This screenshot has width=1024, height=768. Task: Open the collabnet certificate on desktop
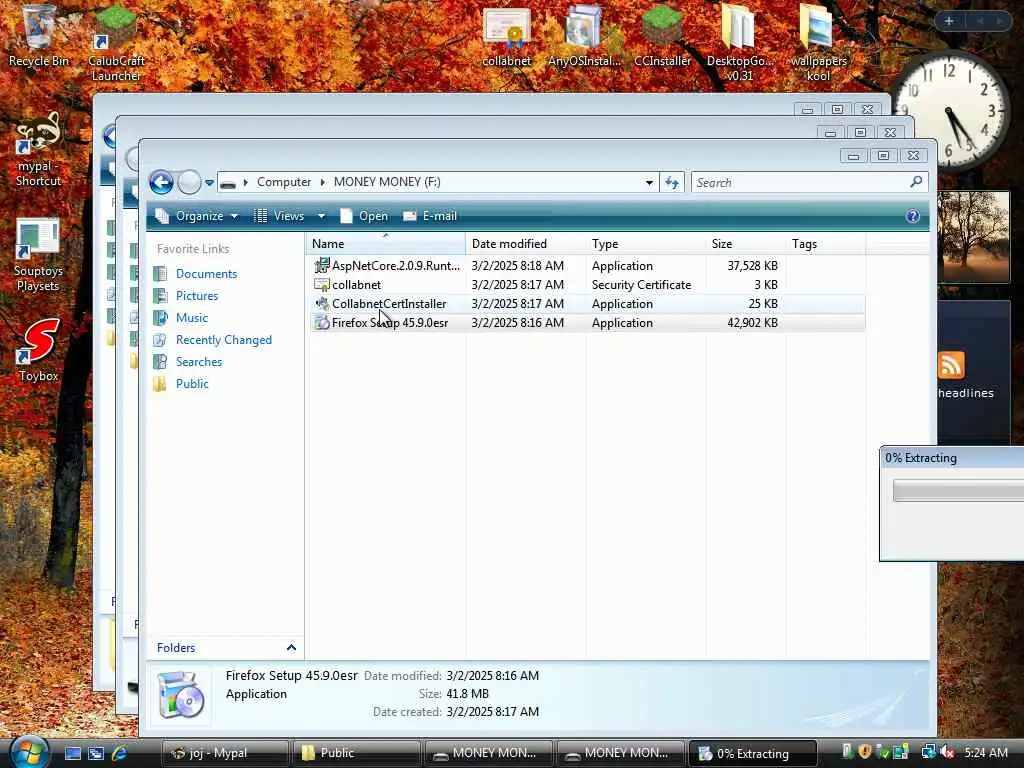tap(507, 36)
